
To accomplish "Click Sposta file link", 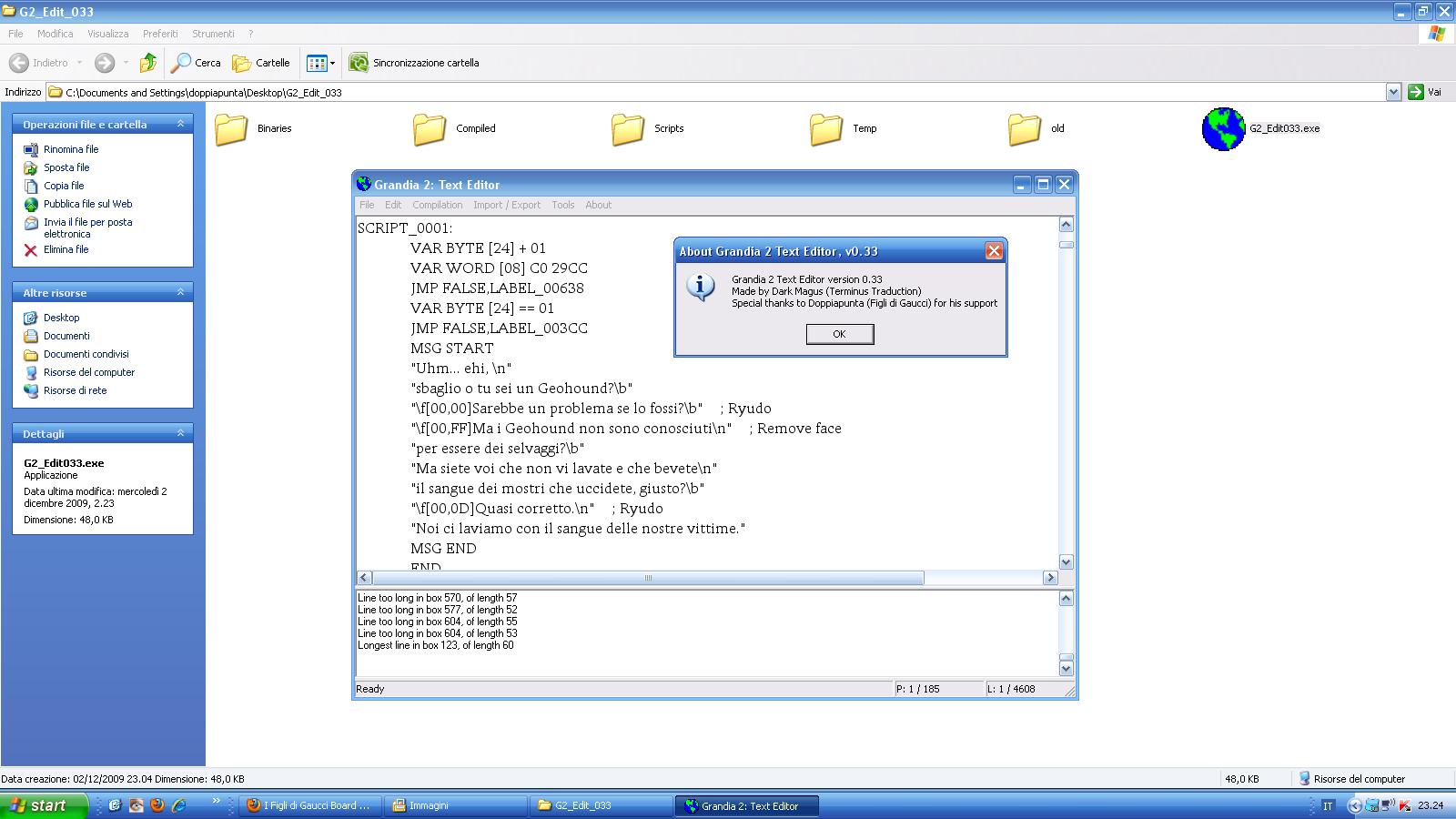I will coord(66,167).
